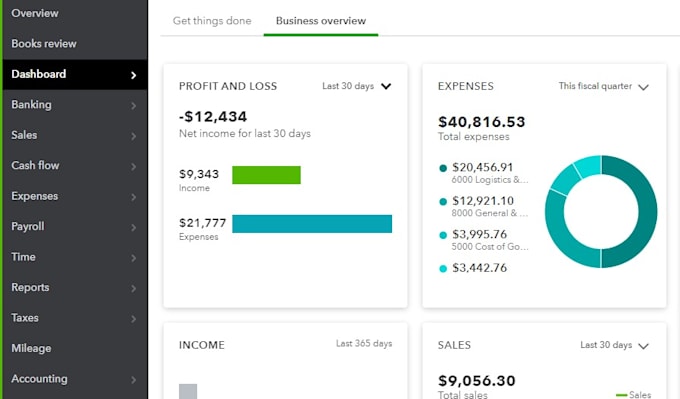Viewport: 680px width, 399px height.
Task: Select the $12,921.10 General legend dot
Action: pos(443,202)
